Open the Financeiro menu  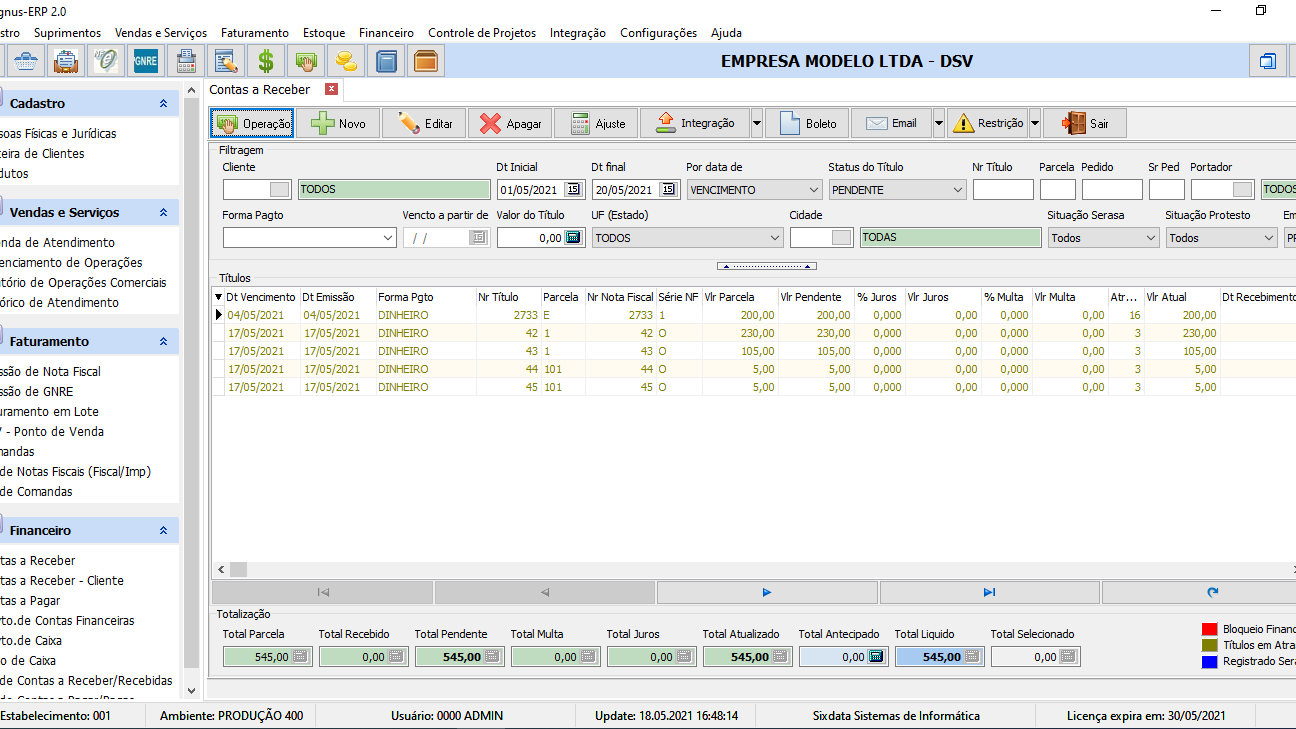[x=386, y=33]
